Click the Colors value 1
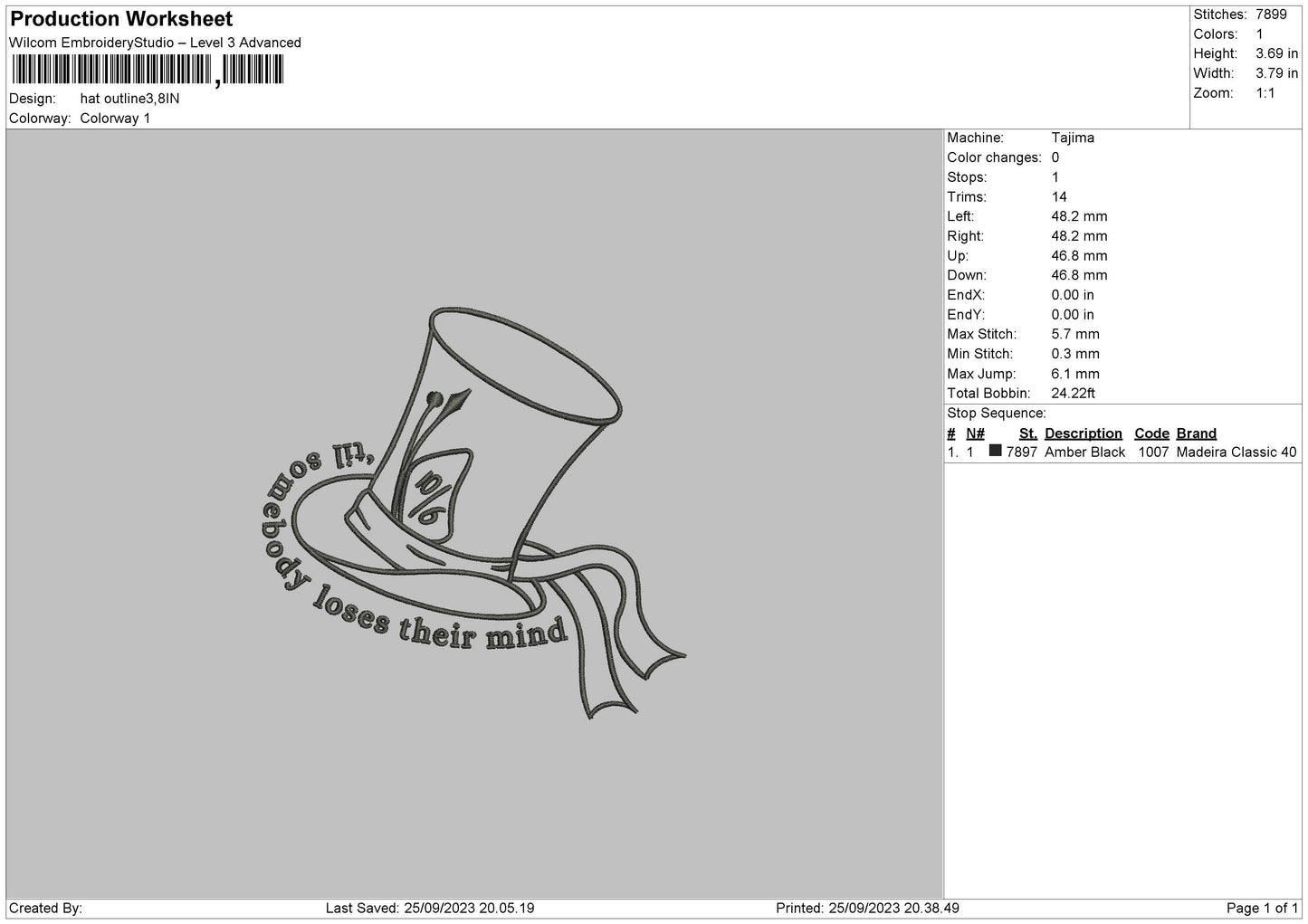 pyautogui.click(x=1259, y=34)
